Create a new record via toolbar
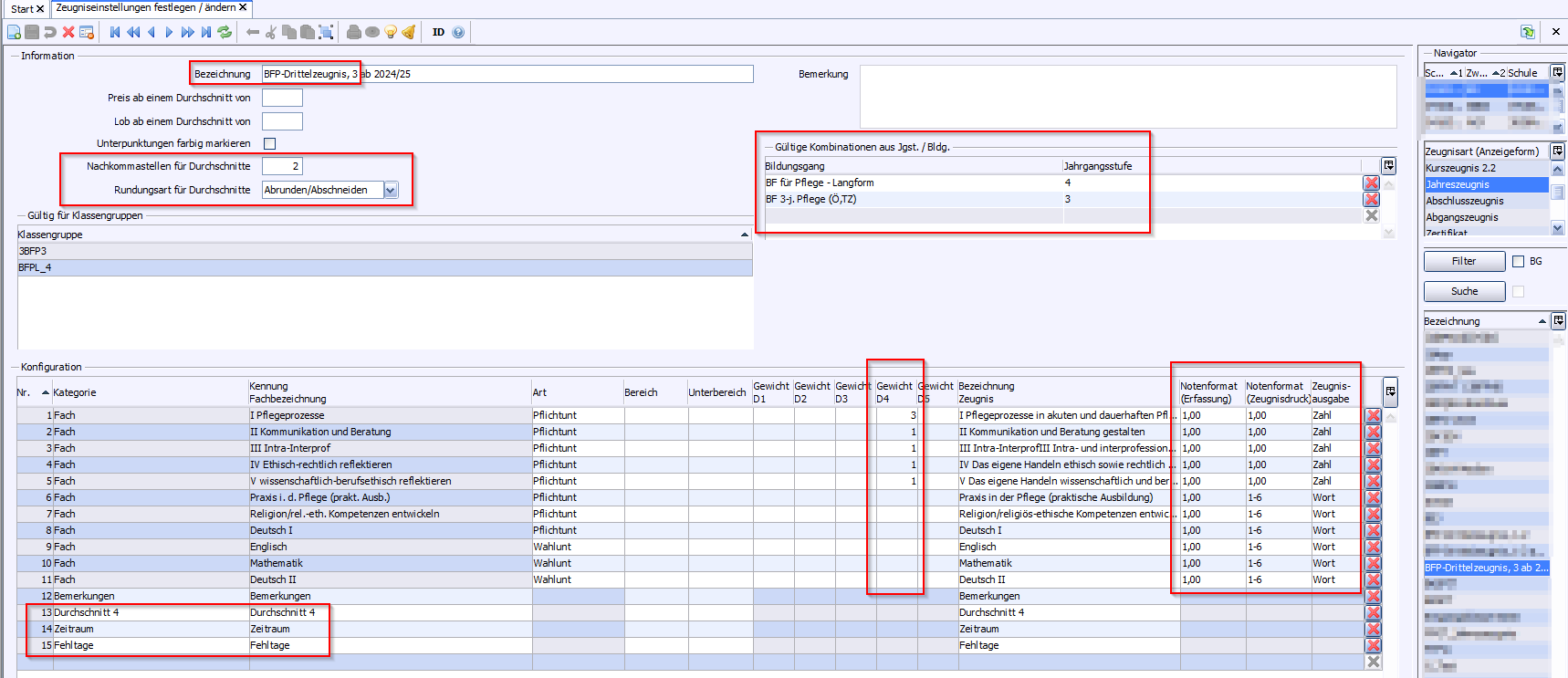 coord(14,33)
